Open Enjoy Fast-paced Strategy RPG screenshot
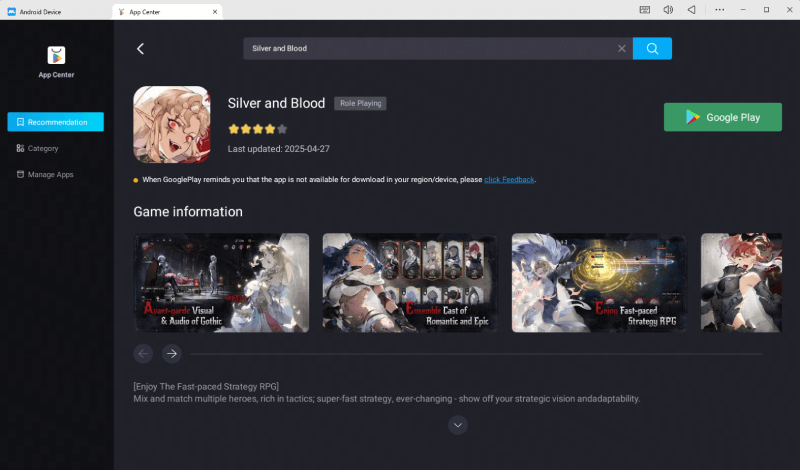800x470 pixels. click(599, 283)
